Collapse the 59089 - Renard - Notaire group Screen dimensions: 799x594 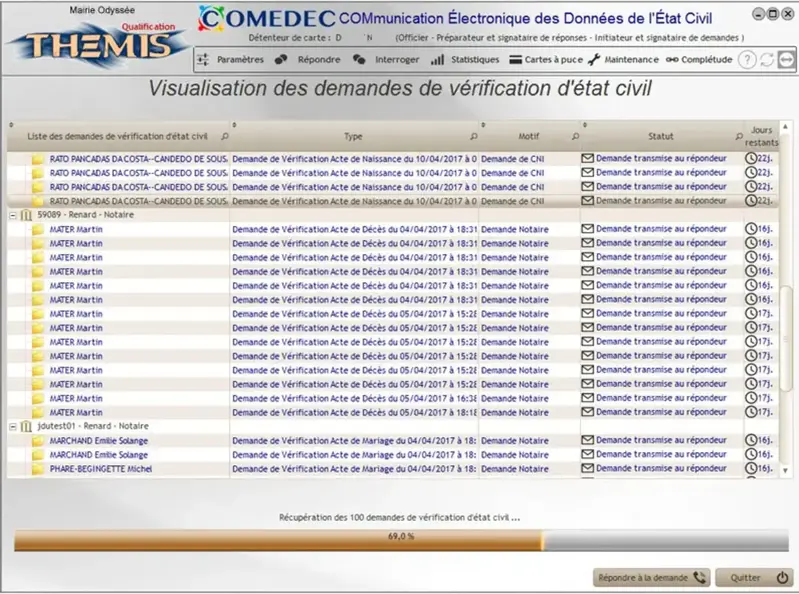(12, 215)
